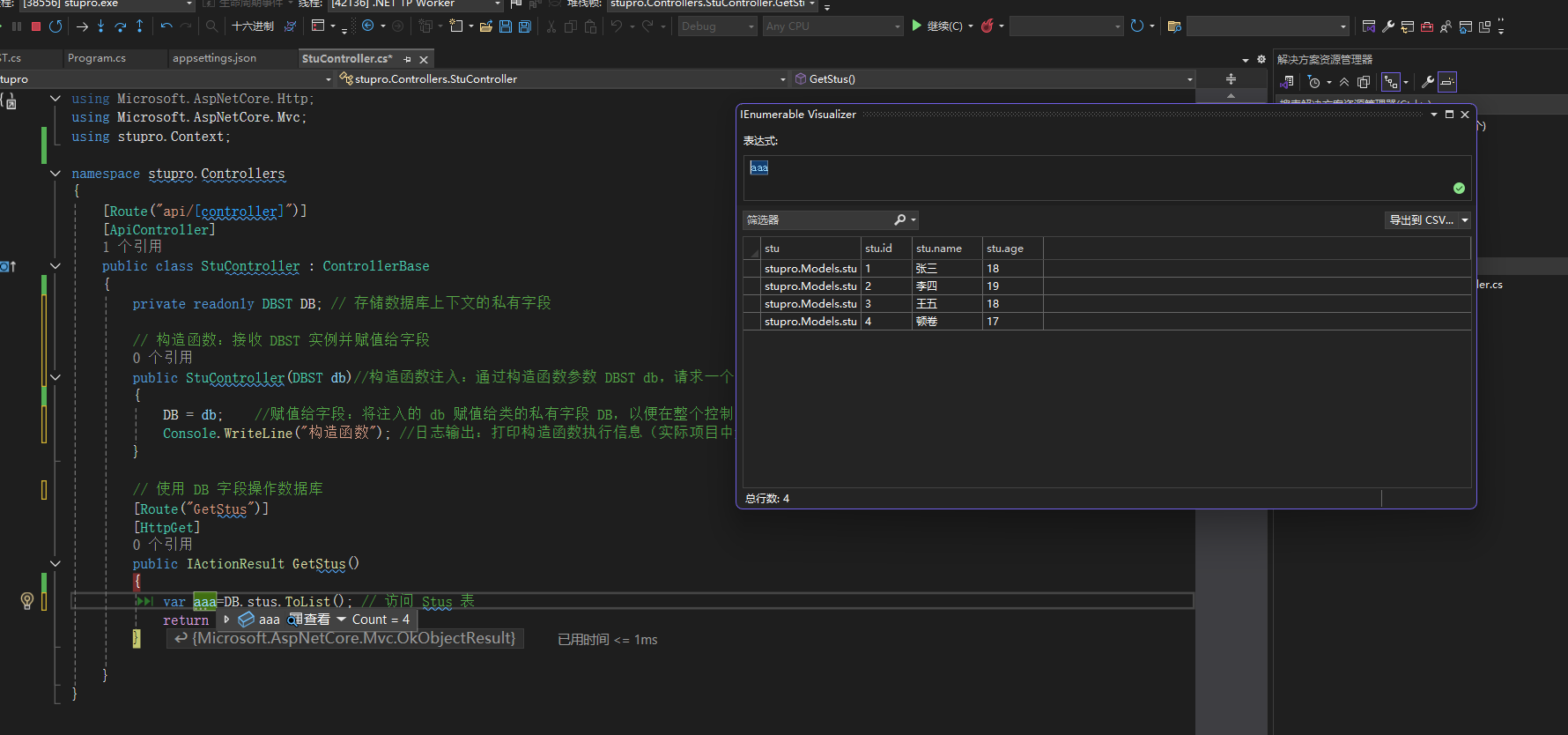Toggle preview selected items in Solution Explorer
This screenshot has height=735, width=1568.
1447,82
